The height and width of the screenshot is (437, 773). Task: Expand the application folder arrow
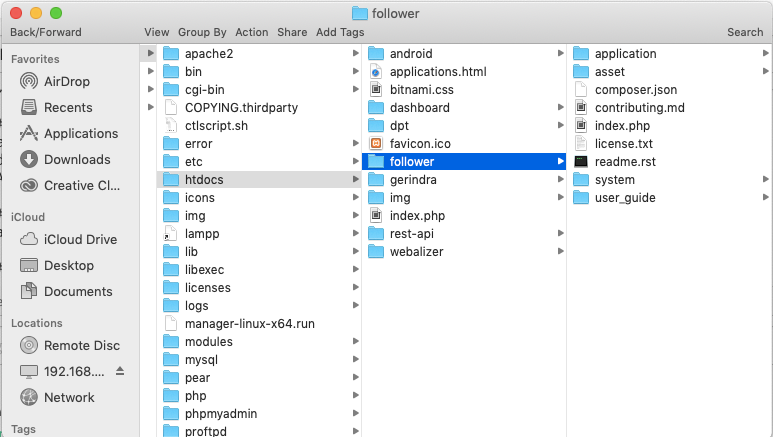765,53
